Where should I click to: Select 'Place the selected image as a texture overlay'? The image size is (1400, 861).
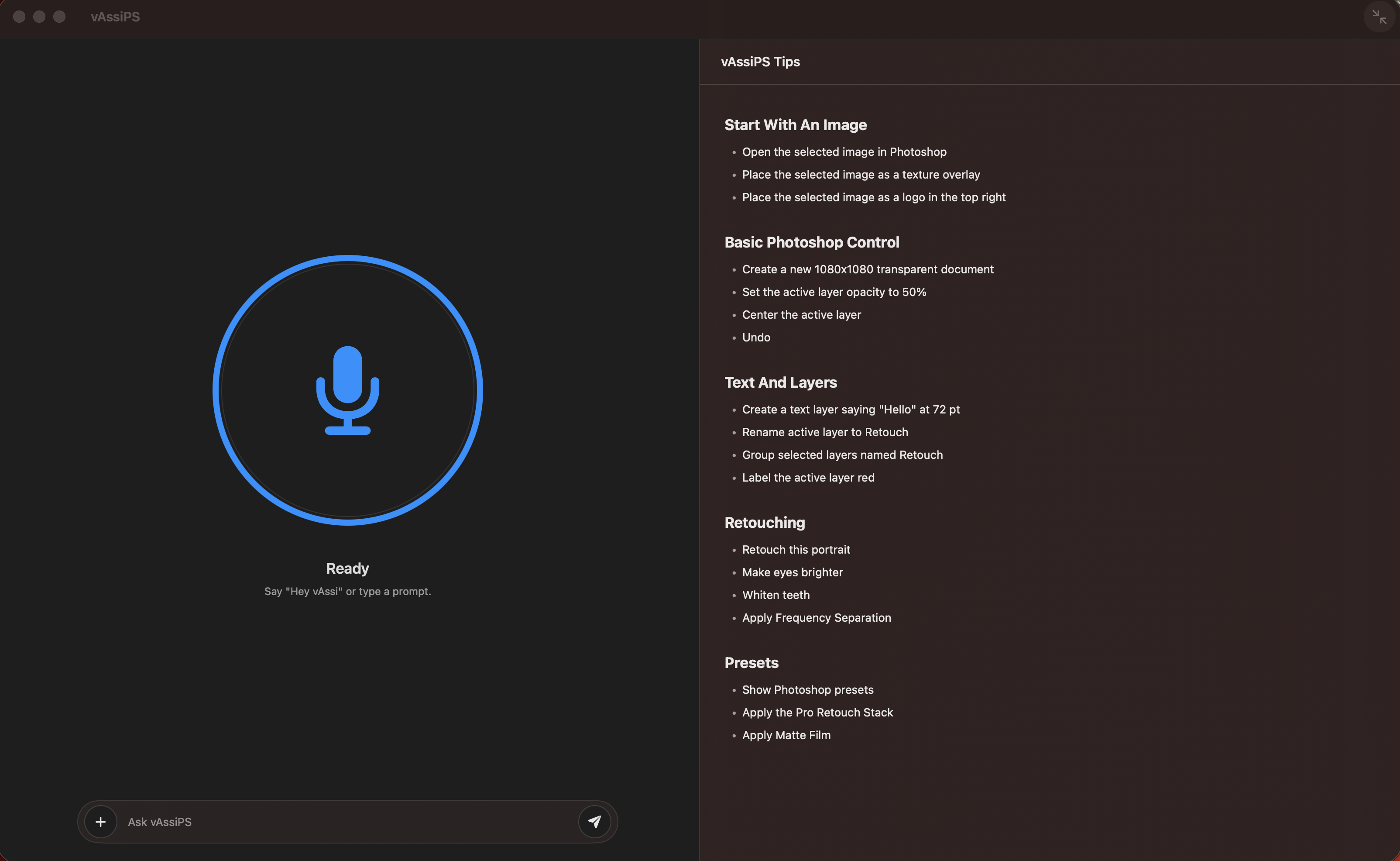(861, 175)
